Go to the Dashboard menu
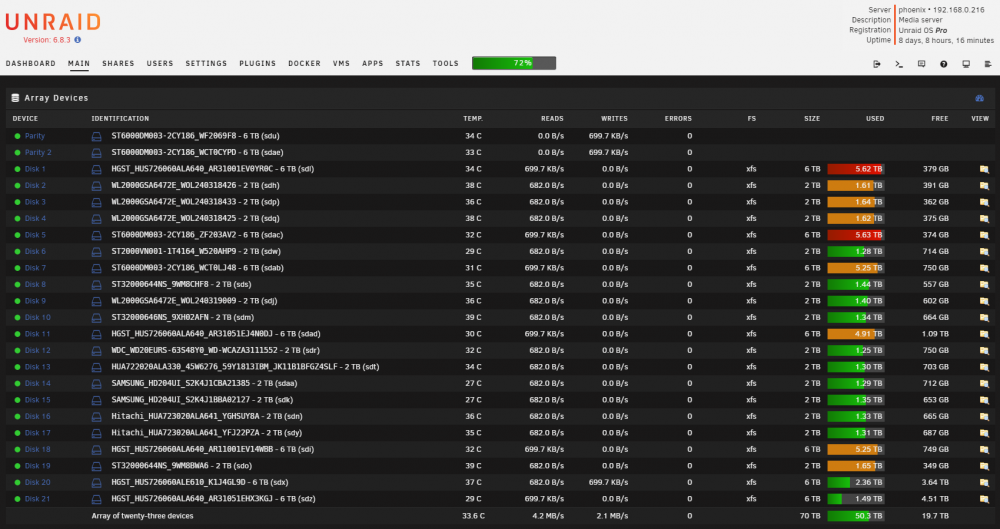The height and width of the screenshot is (529, 1000). pos(31,64)
